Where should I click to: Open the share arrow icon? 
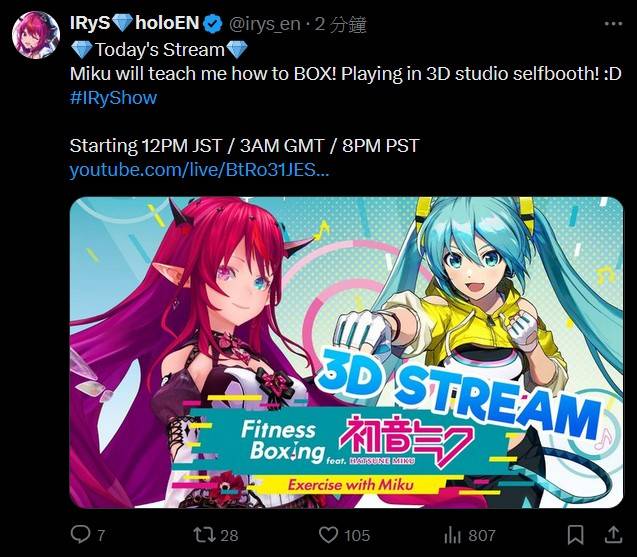(x=613, y=534)
